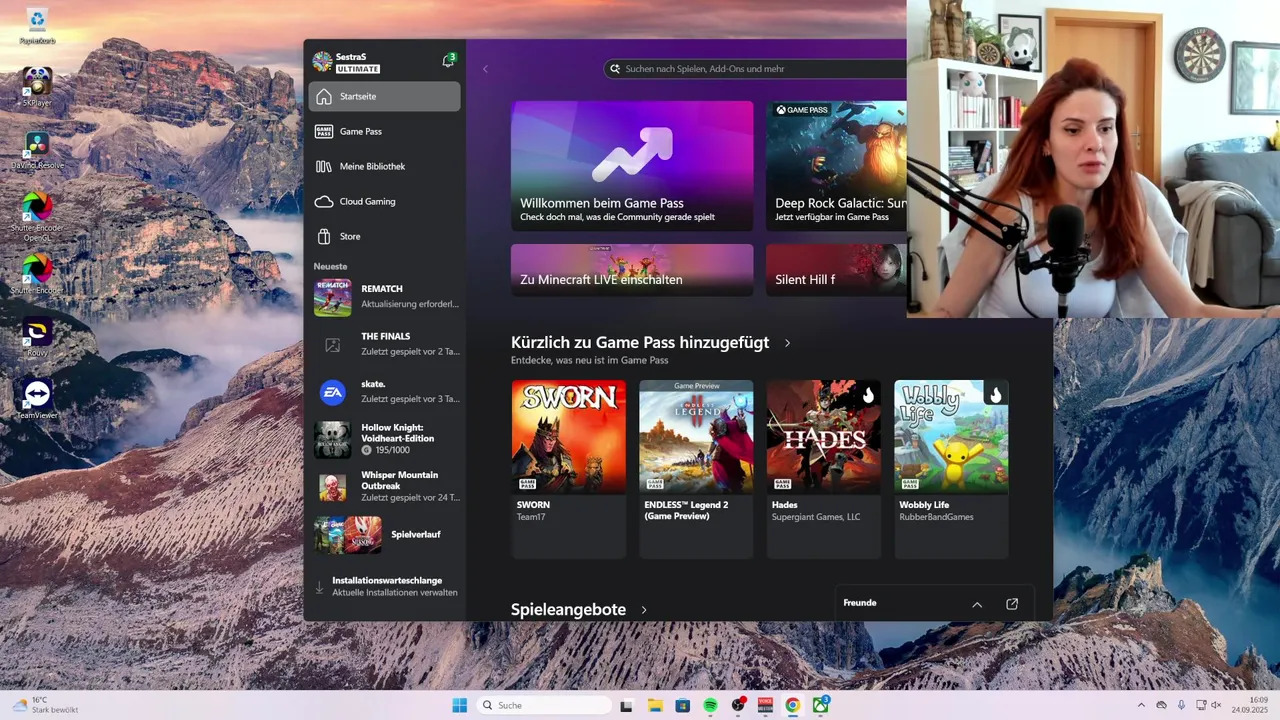The height and width of the screenshot is (720, 1280).
Task: Open Spielverlauf play history
Action: point(385,535)
